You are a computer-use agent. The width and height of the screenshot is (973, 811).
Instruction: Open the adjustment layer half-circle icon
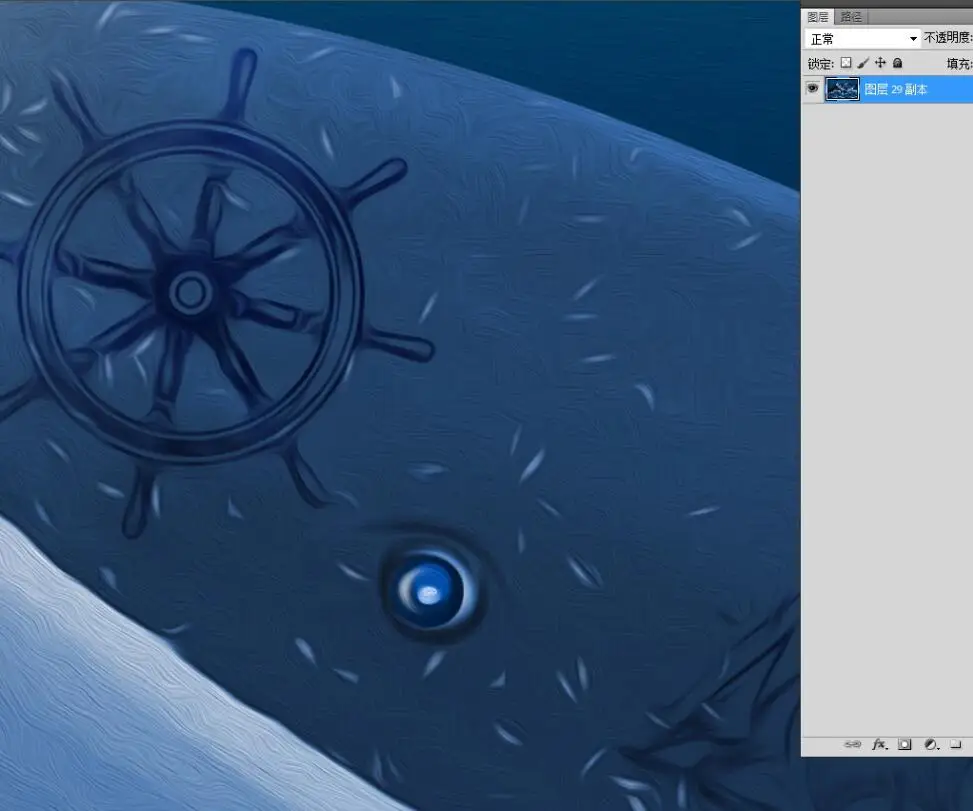click(931, 744)
